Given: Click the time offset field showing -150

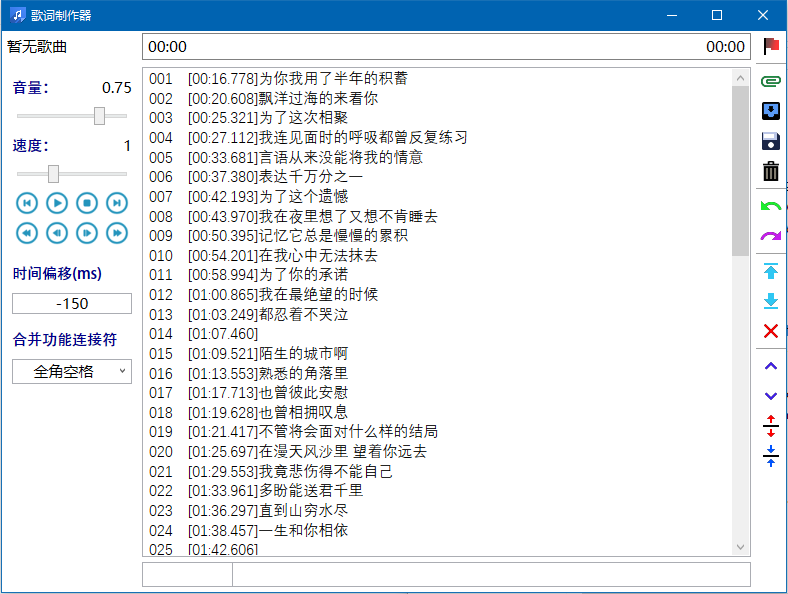Looking at the screenshot, I should click(72, 304).
